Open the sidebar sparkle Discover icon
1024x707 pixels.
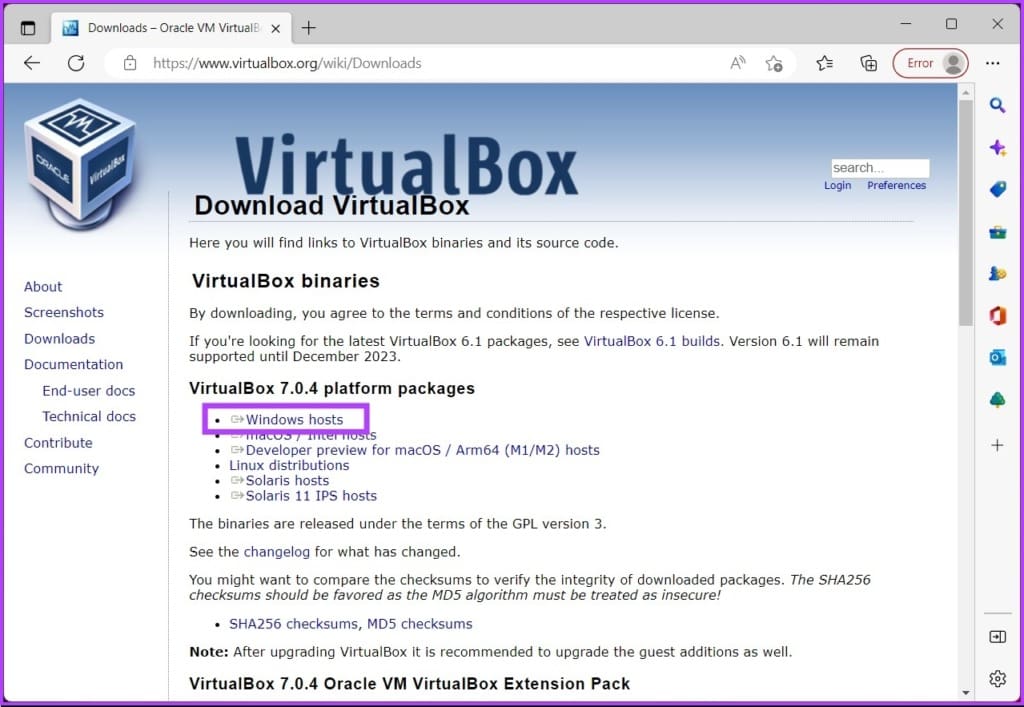point(997,148)
